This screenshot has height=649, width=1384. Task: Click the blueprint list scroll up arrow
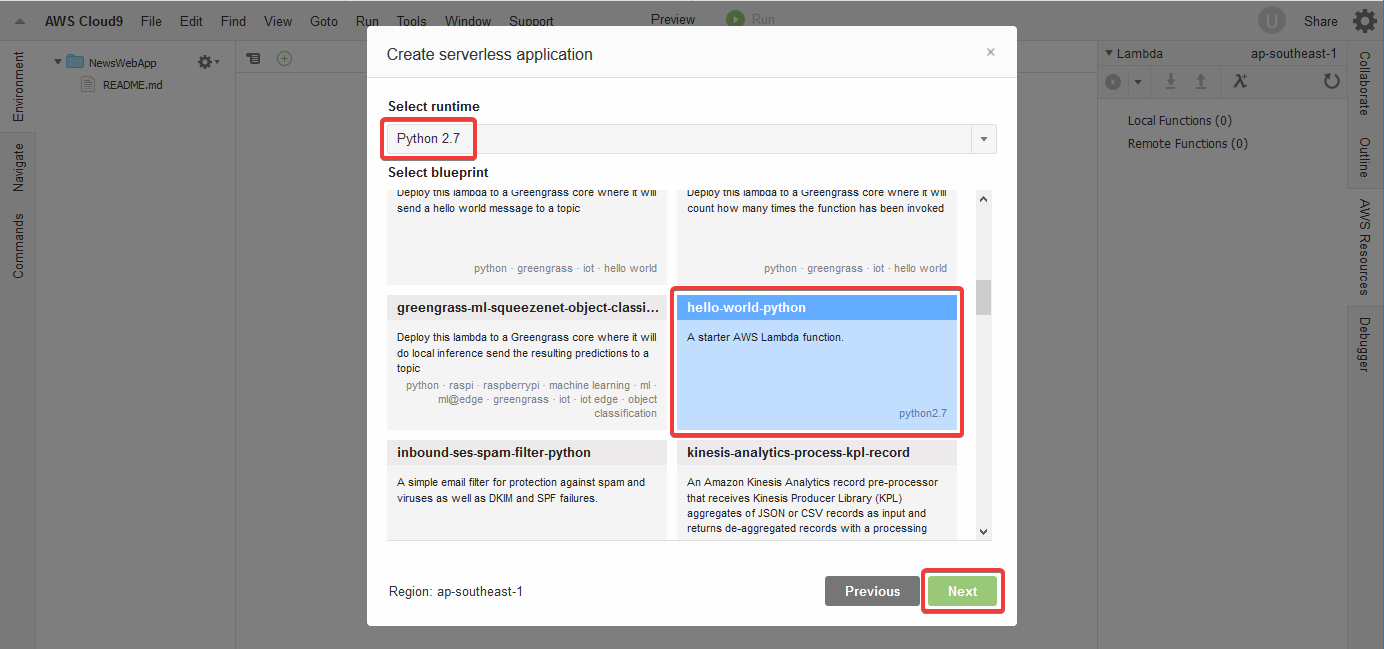983,198
